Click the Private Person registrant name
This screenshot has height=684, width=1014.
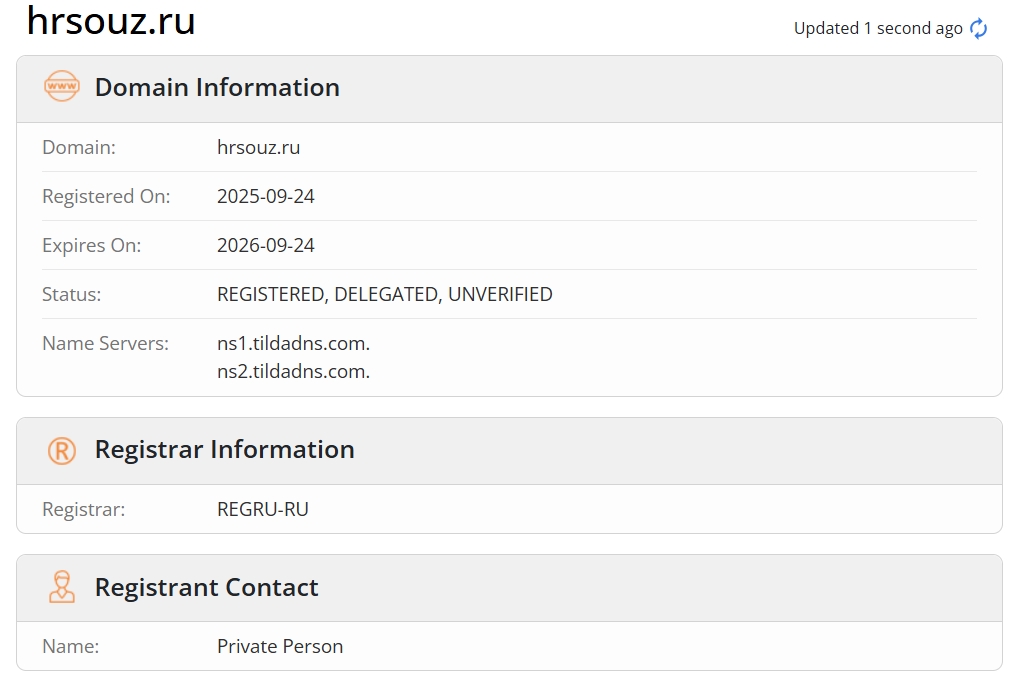coord(280,646)
